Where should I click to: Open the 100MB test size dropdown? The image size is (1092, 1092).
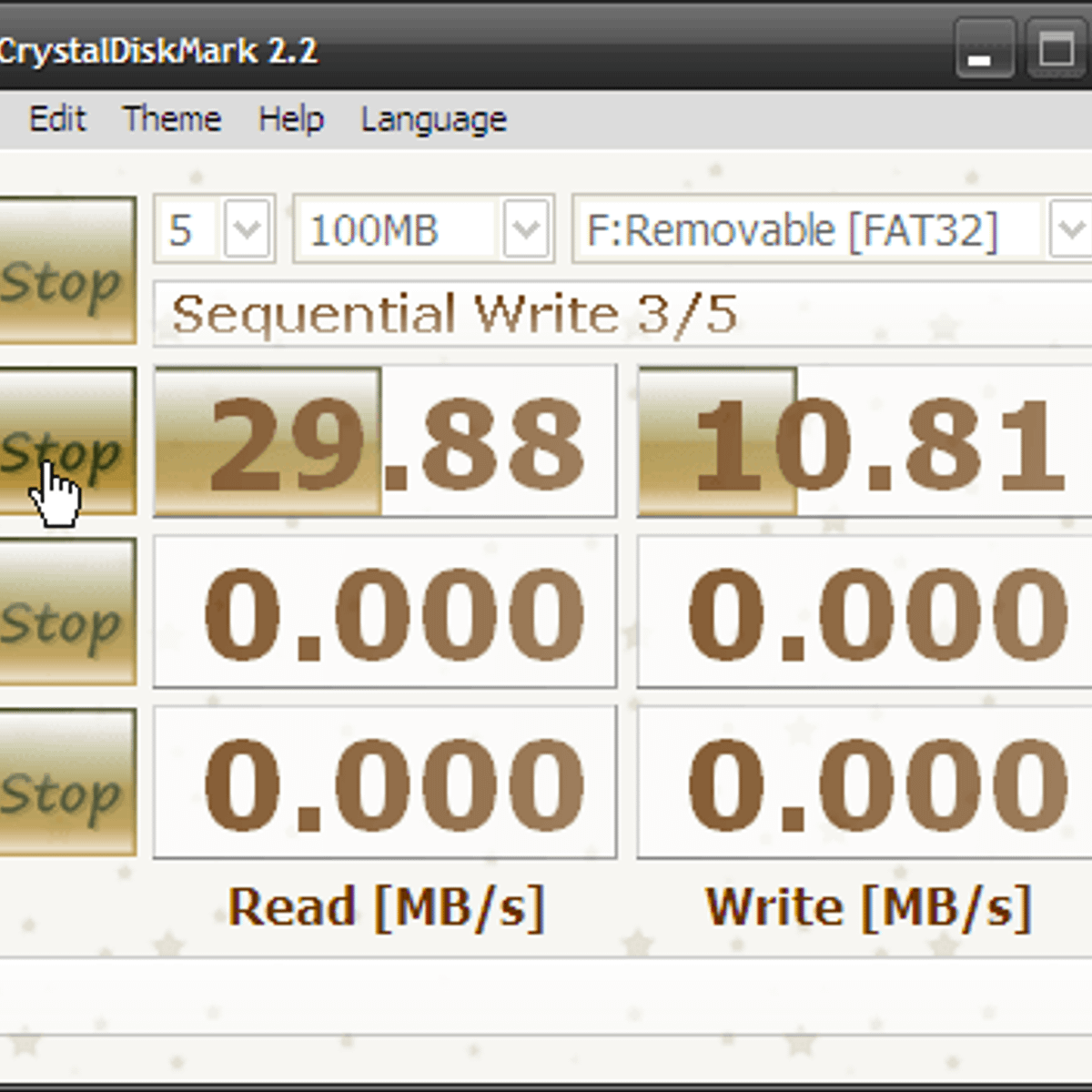click(526, 229)
